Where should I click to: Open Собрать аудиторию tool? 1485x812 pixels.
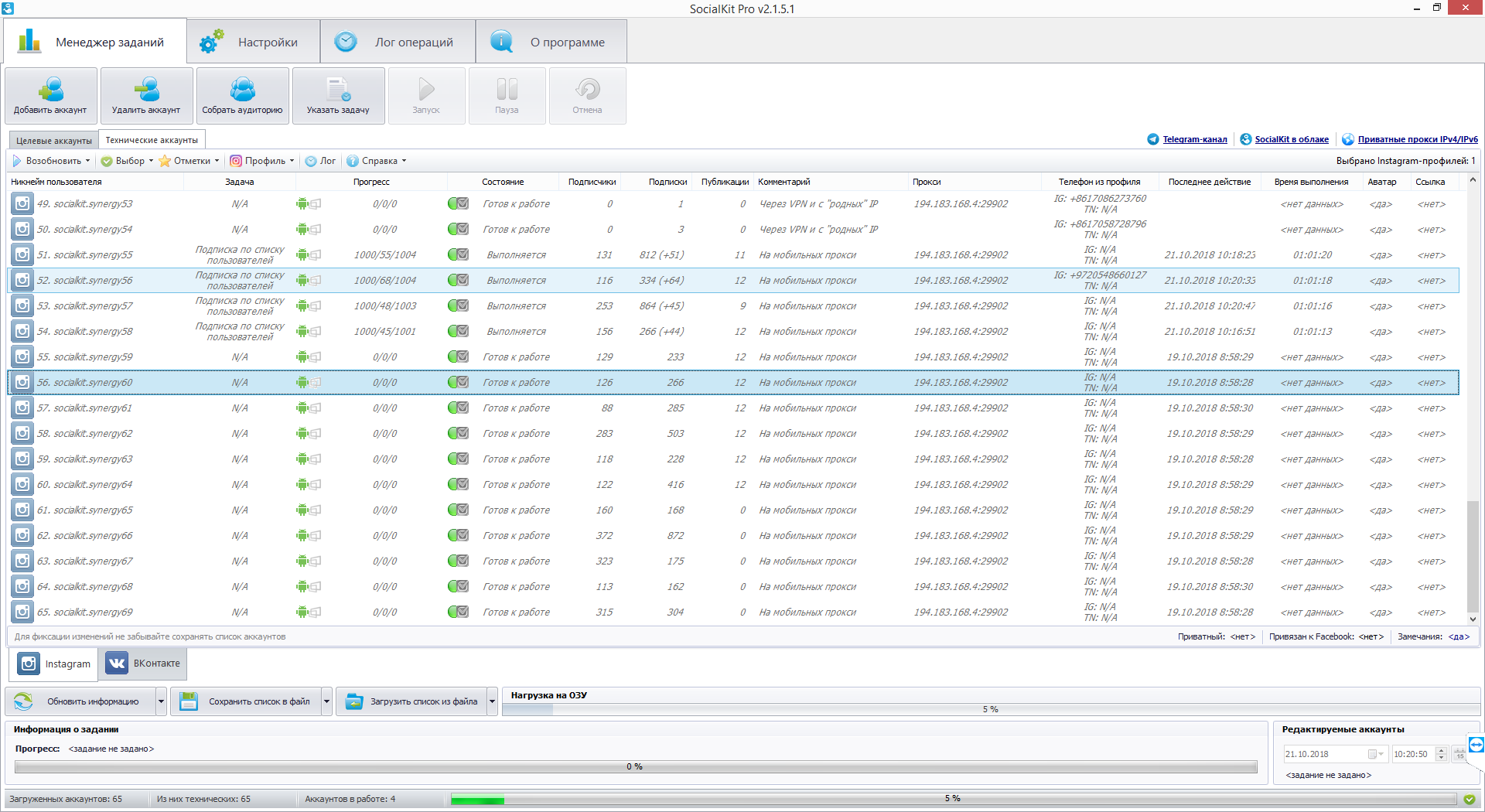[242, 96]
